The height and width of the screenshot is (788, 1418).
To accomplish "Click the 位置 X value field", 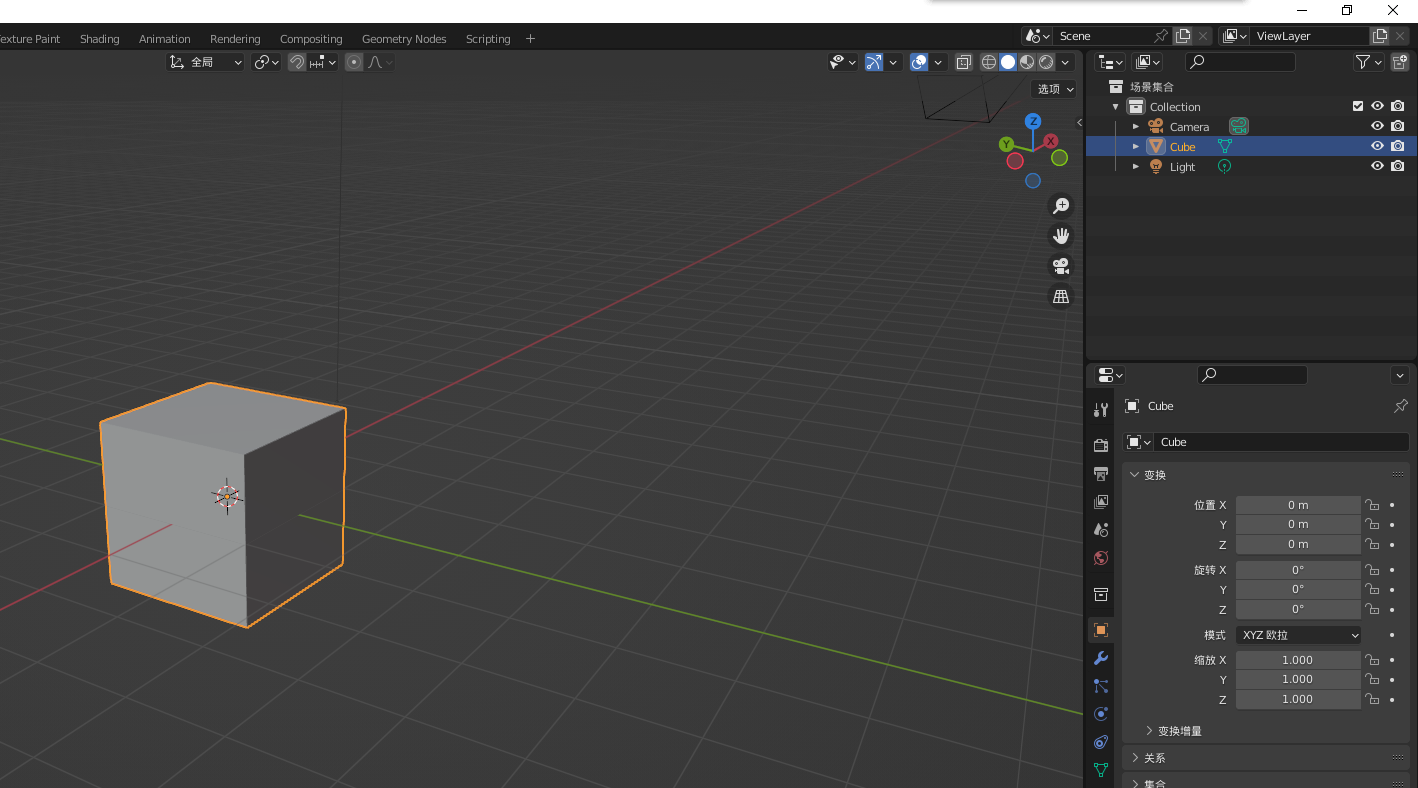I will point(1297,505).
